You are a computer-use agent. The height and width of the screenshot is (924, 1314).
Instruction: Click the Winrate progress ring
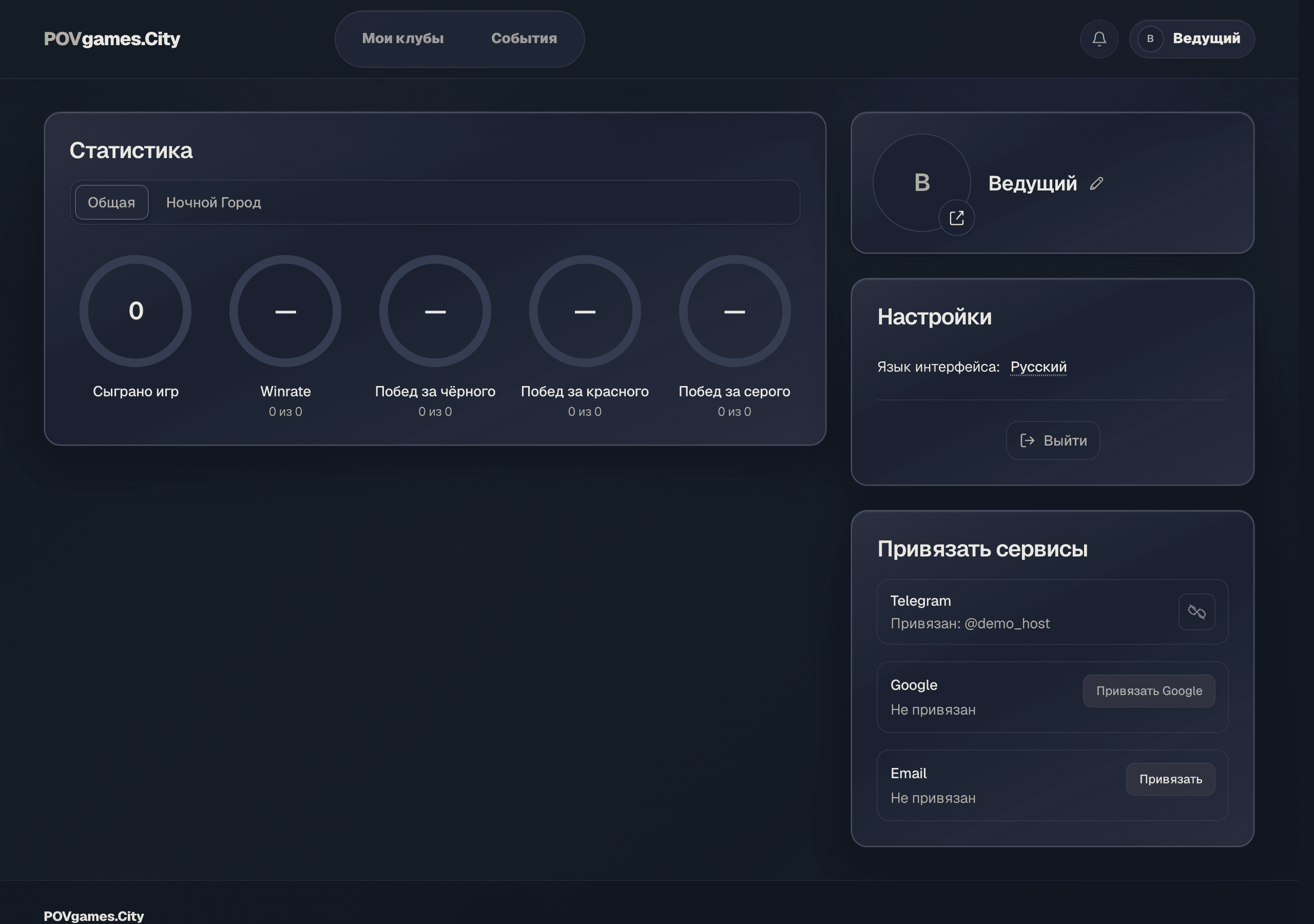pos(285,311)
